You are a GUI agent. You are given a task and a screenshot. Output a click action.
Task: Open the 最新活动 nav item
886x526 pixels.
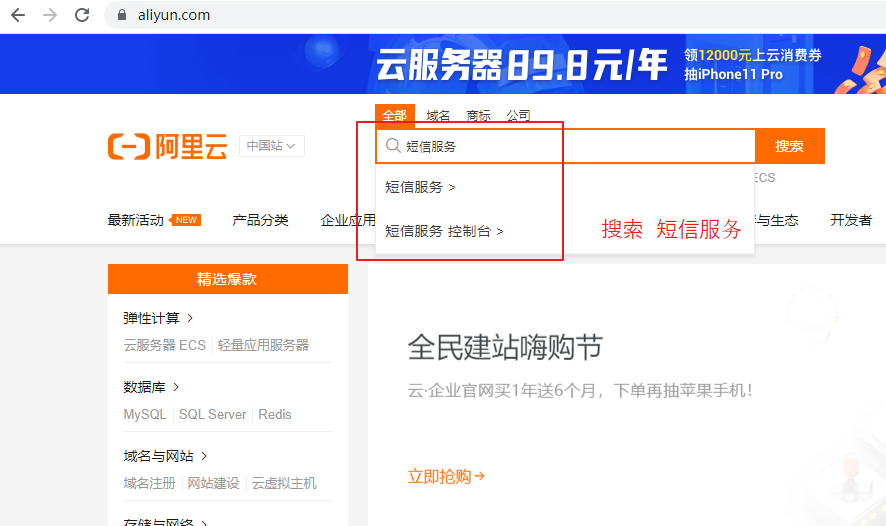click(136, 220)
